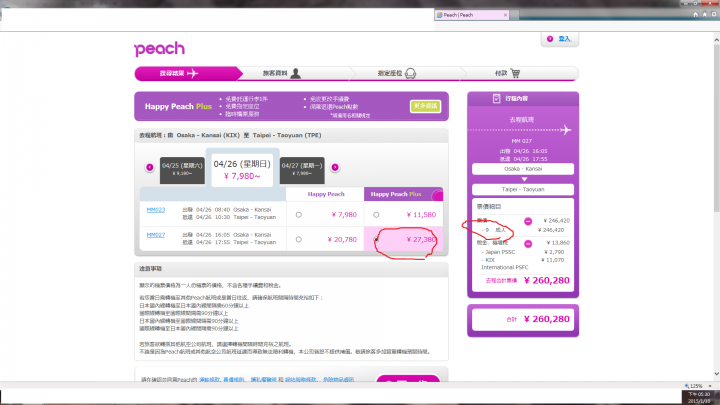Click the page scrollbar up arrow
This screenshot has height=405, width=720.
(716, 40)
